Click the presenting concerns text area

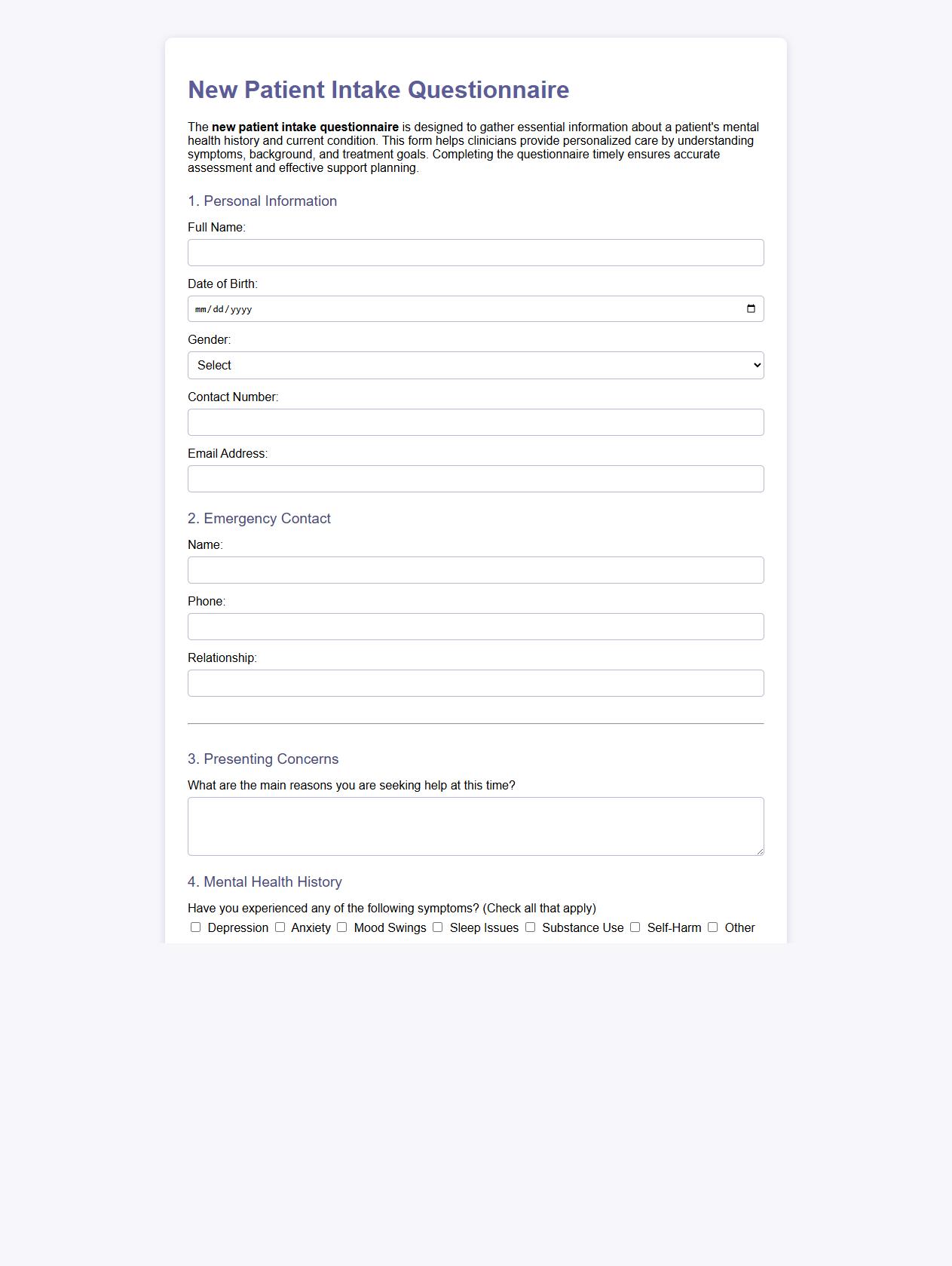click(475, 826)
